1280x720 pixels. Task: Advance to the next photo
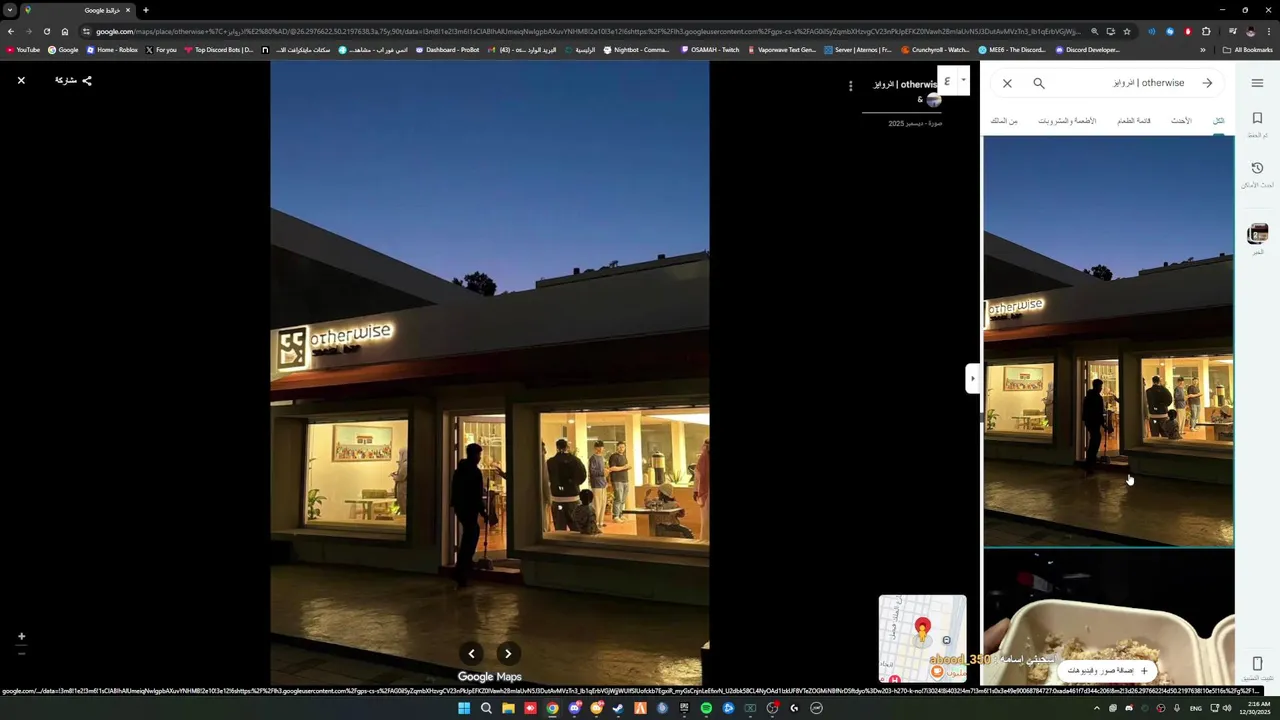point(508,654)
